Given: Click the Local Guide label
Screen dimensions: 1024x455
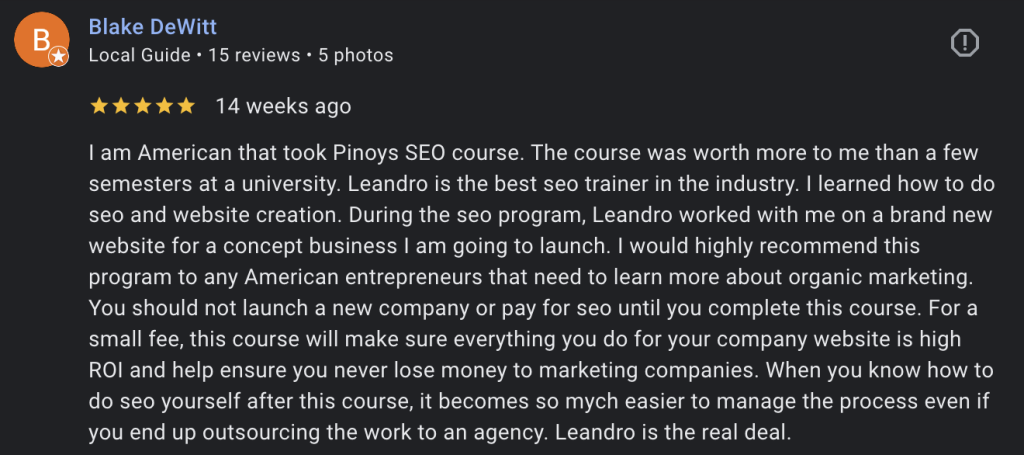Looking at the screenshot, I should click(139, 55).
